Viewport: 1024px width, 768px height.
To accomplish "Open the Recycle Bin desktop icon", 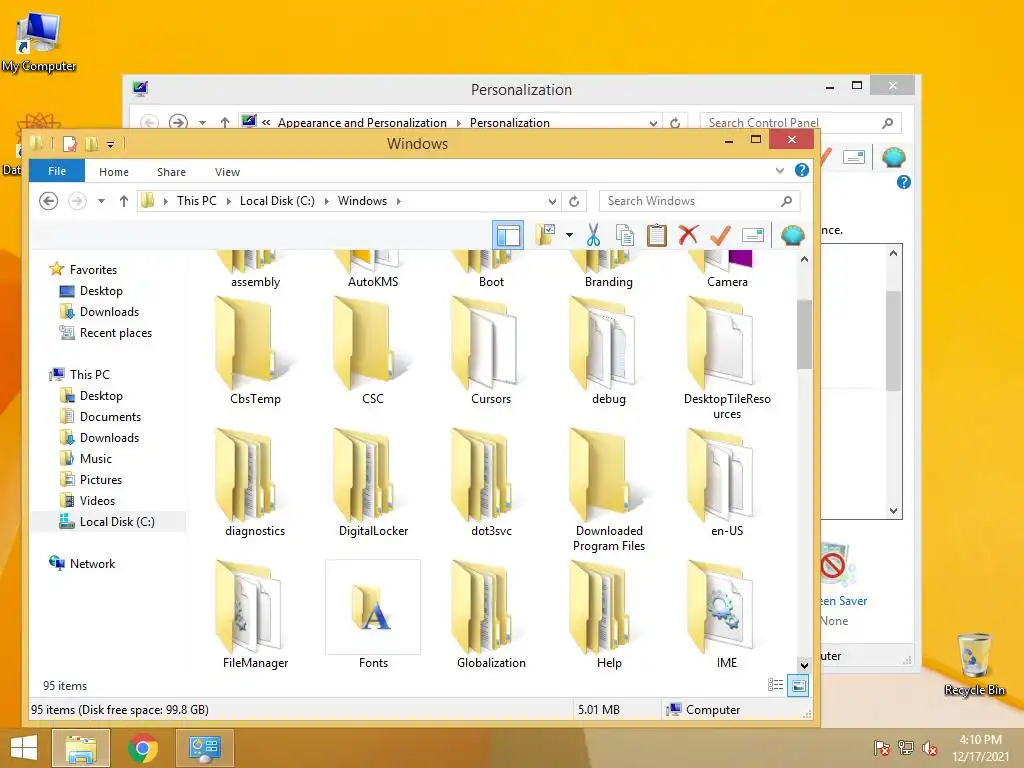I will pyautogui.click(x=974, y=664).
